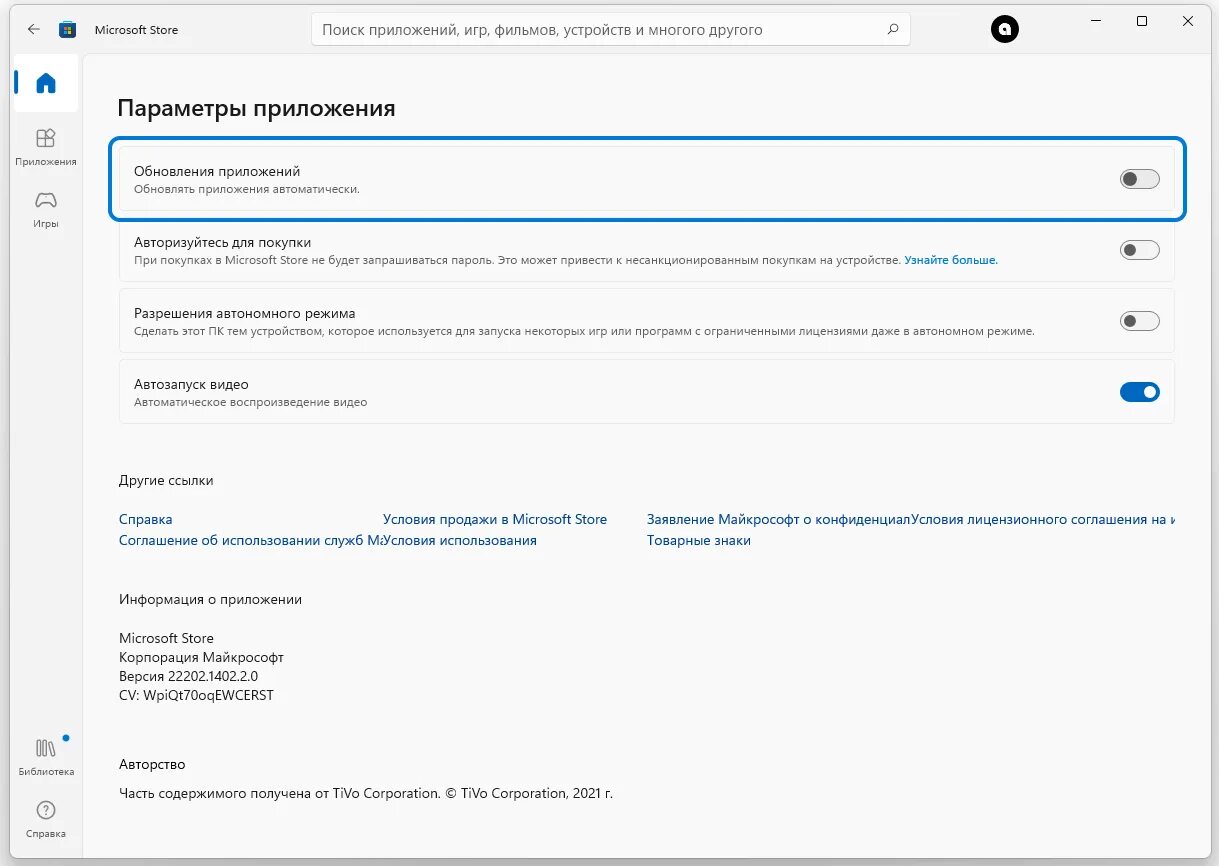Screen dimensions: 1219x866
Task: Click Авторство heading
Action: pos(152,765)
